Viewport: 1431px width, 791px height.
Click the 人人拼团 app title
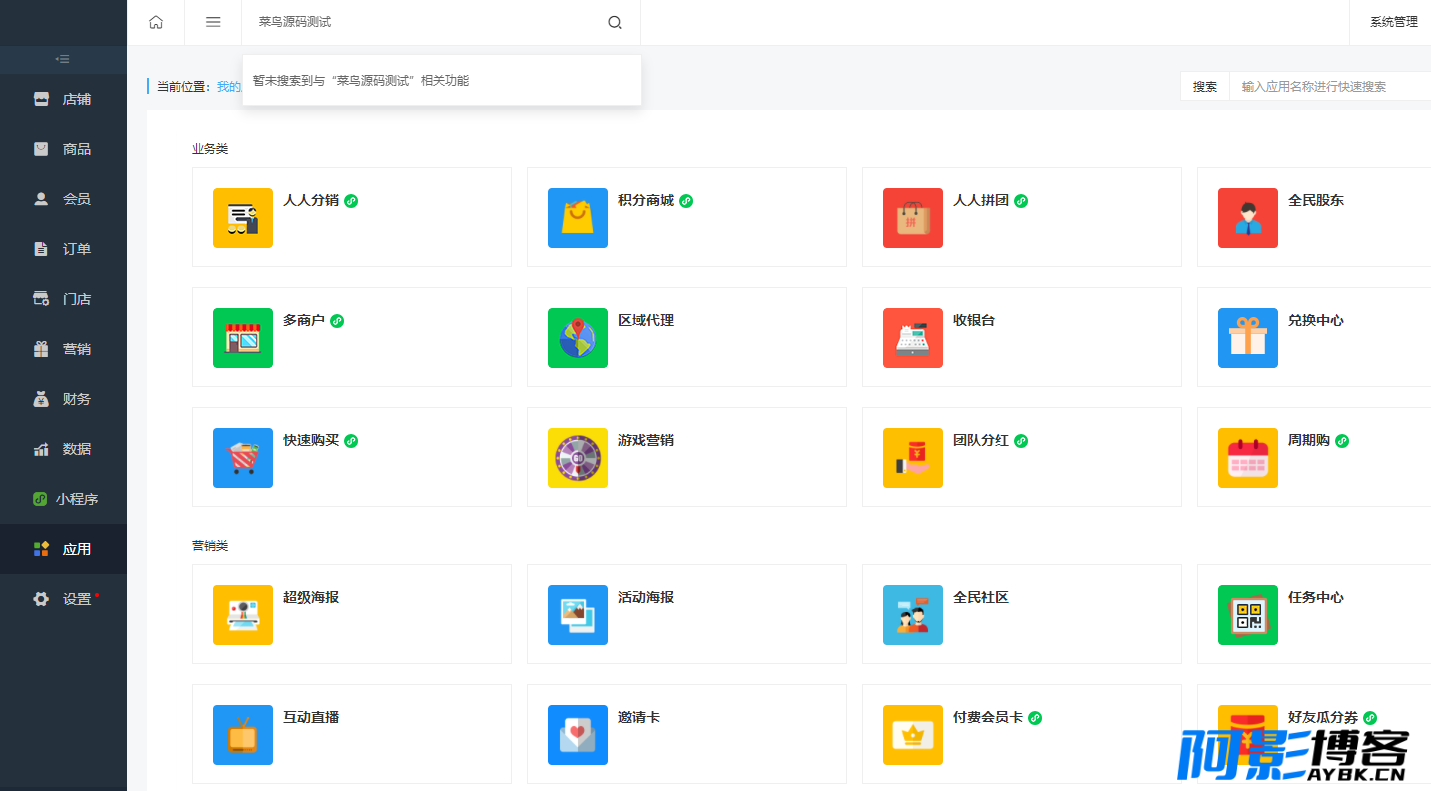click(x=981, y=200)
